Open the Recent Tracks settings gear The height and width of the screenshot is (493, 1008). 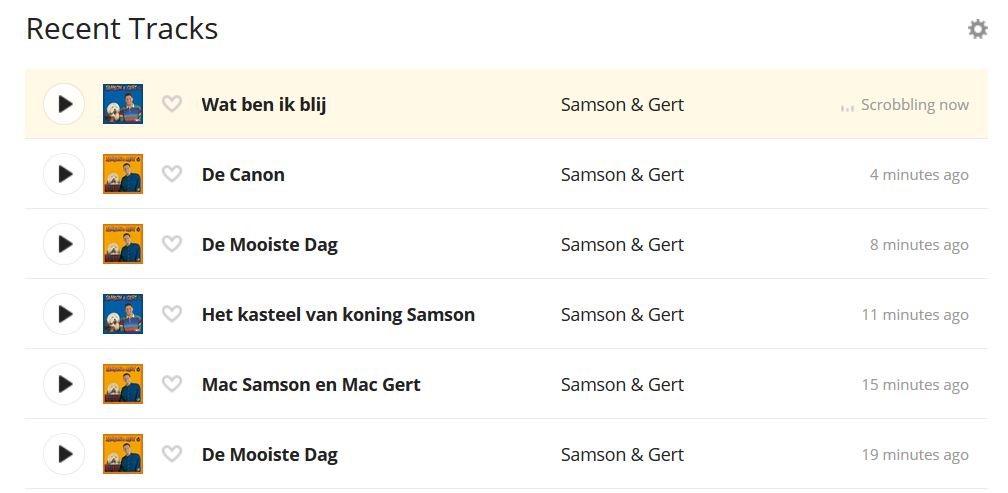(977, 29)
